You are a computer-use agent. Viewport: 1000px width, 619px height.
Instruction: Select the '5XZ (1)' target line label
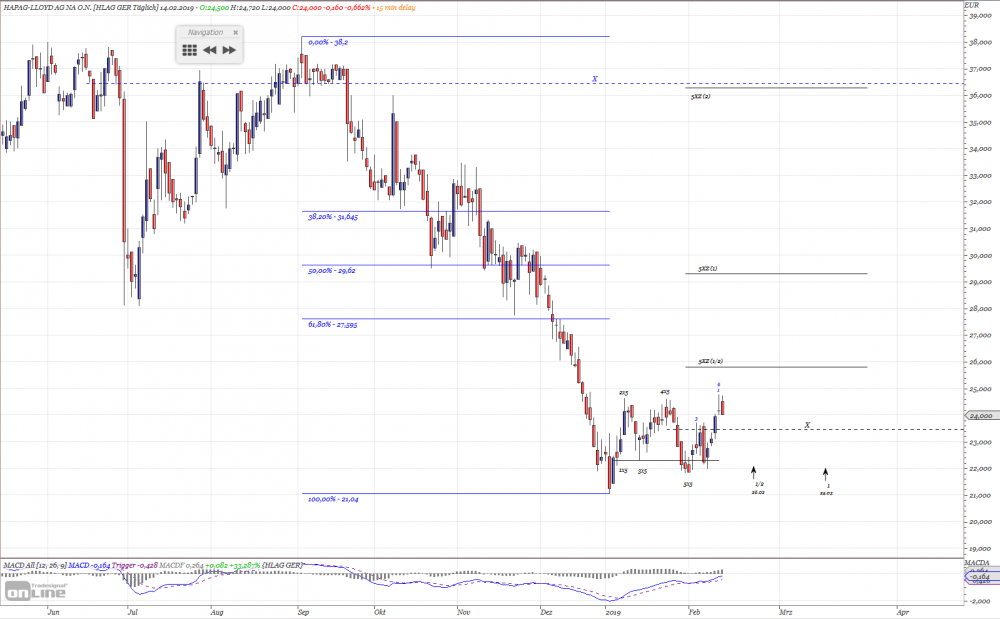707,269
